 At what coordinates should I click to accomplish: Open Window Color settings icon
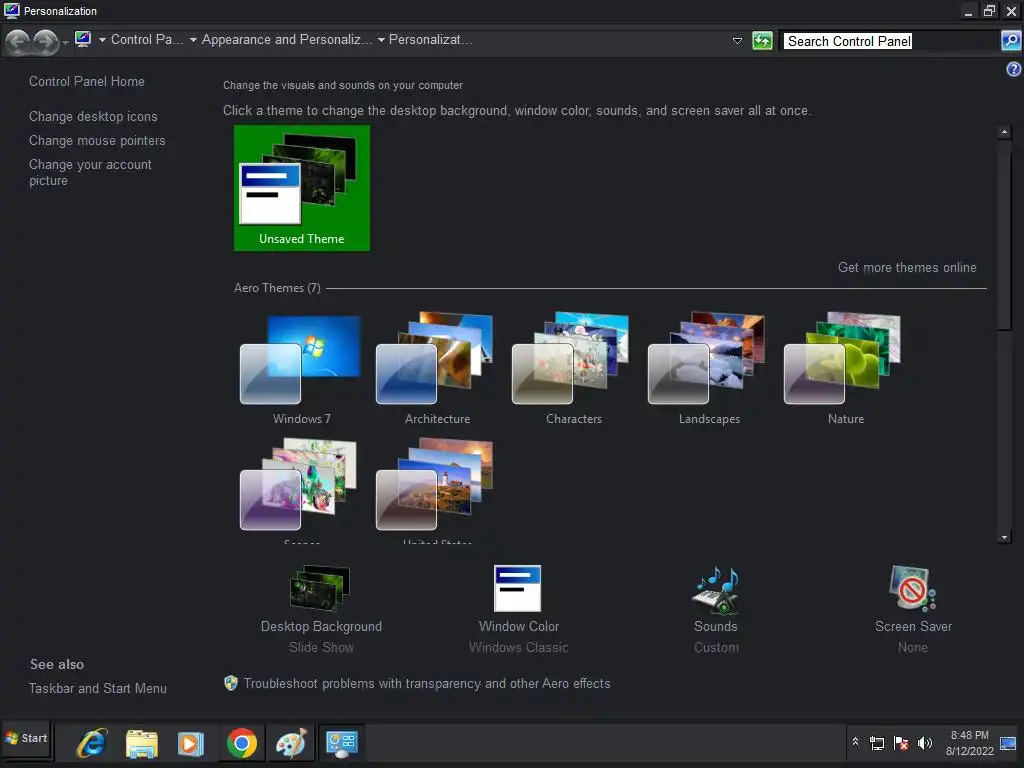coord(518,588)
